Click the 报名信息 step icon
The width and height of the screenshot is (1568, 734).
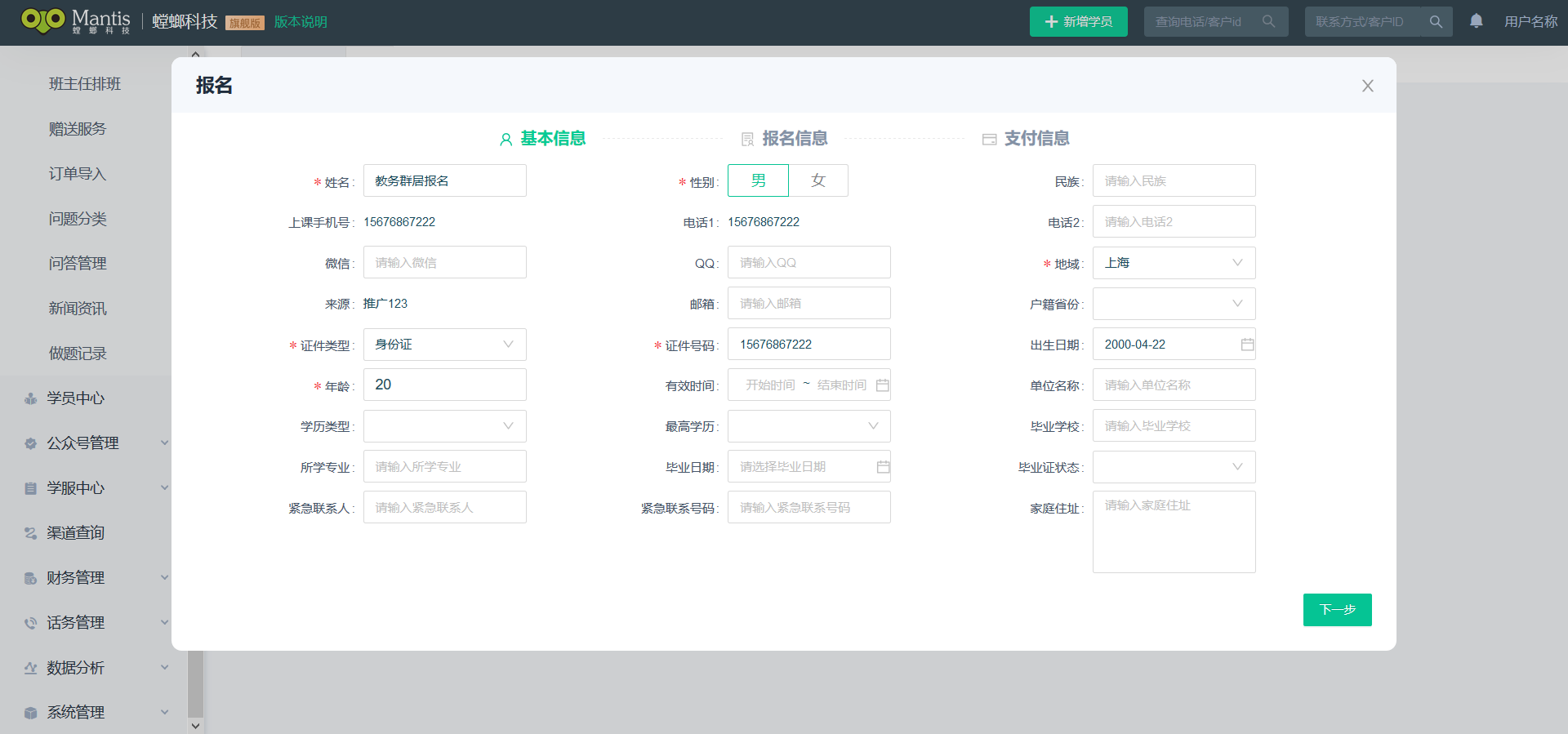[x=747, y=140]
